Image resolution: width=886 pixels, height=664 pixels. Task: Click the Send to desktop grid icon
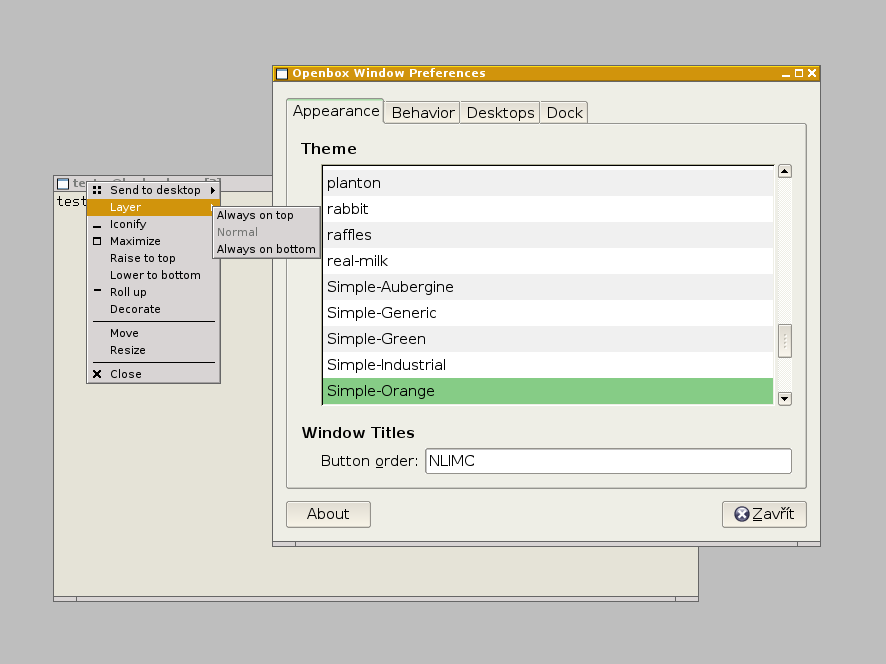[x=97, y=190]
